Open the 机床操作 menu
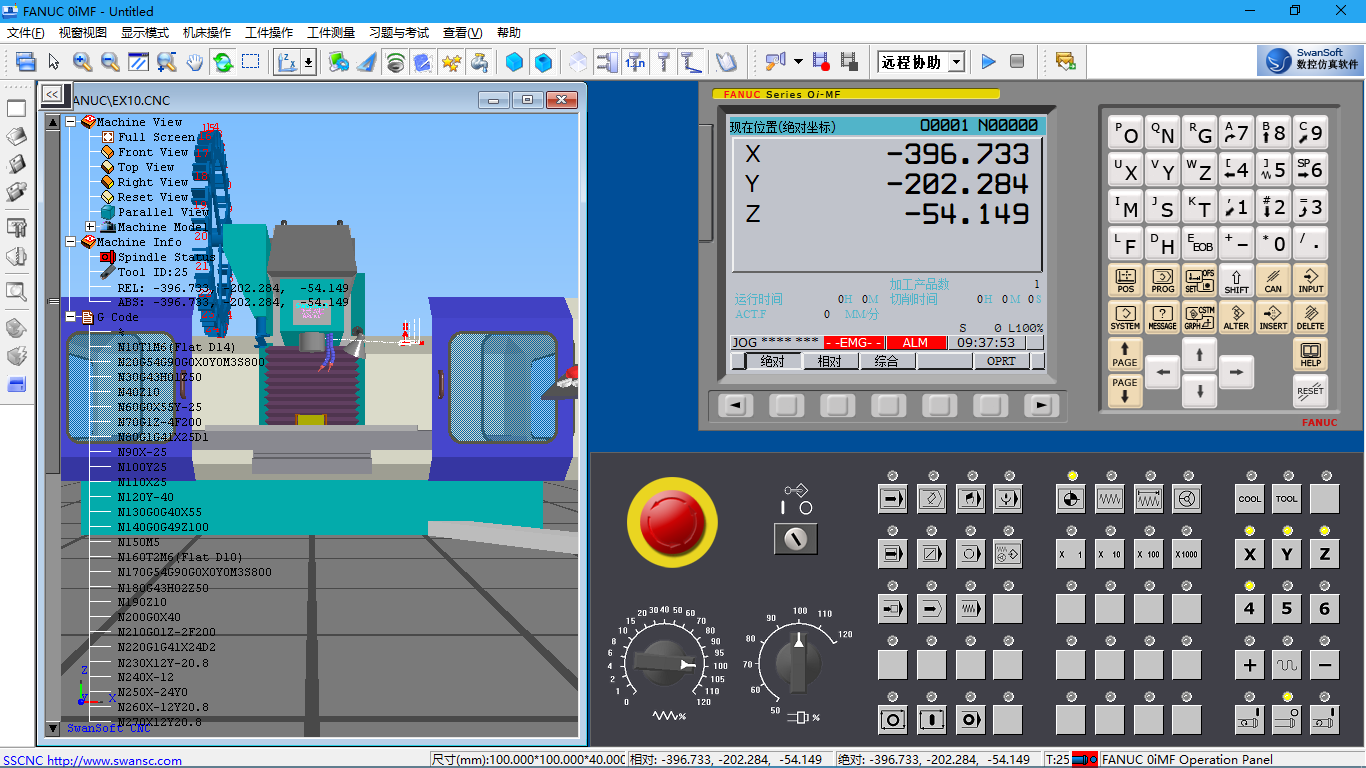Viewport: 1366px width, 768px height. click(x=207, y=33)
